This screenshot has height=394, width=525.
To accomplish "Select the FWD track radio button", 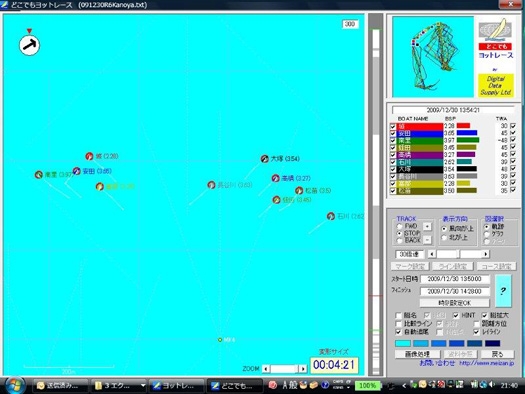I will [x=399, y=226].
